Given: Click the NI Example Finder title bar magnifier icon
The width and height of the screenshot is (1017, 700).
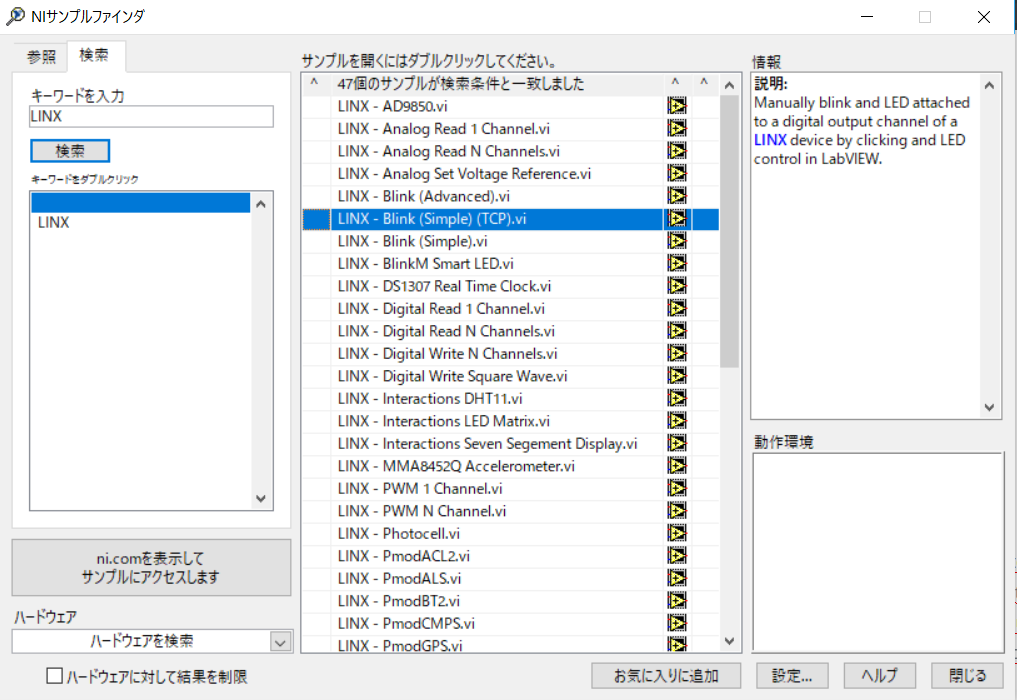Looking at the screenshot, I should [x=16, y=16].
